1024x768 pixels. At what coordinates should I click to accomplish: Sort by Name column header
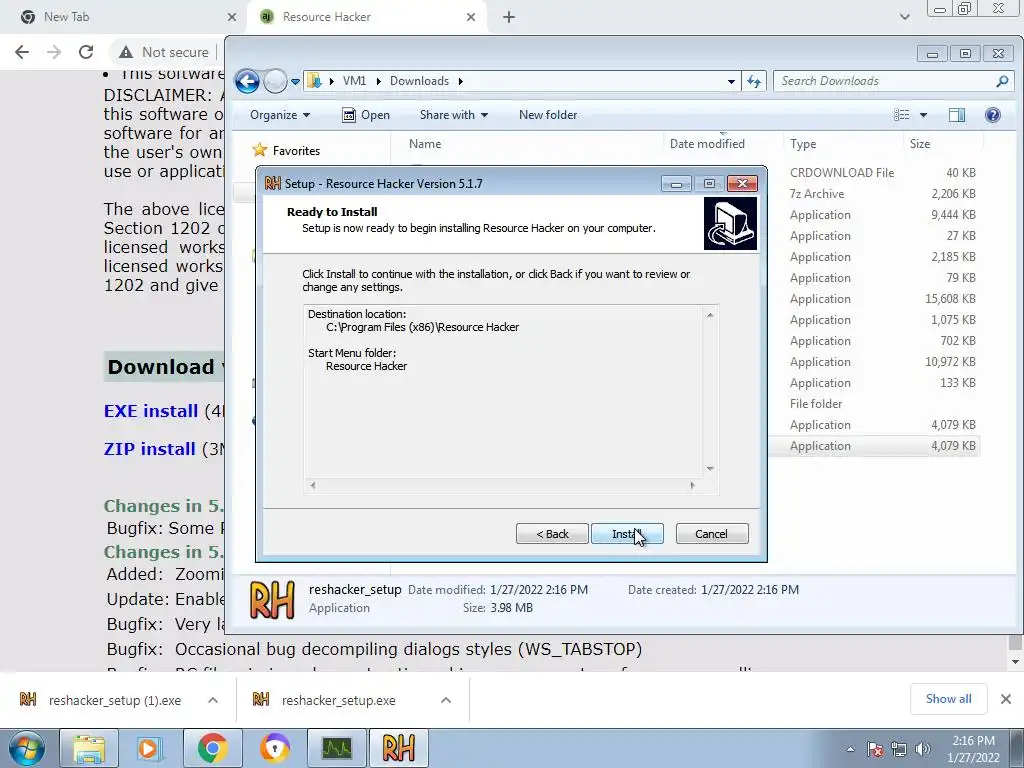point(424,144)
